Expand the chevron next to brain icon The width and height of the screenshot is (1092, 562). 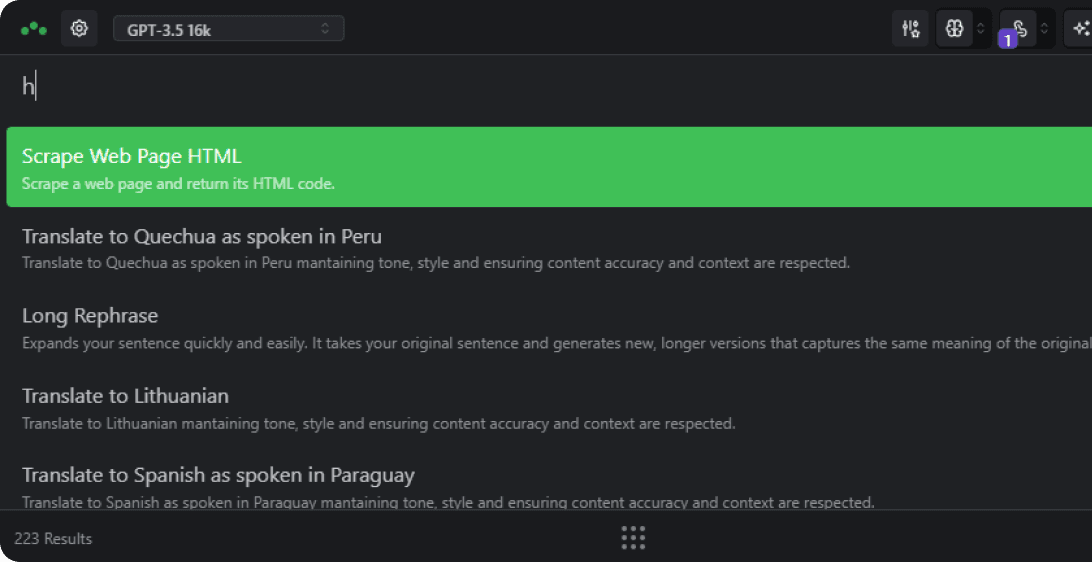(981, 29)
